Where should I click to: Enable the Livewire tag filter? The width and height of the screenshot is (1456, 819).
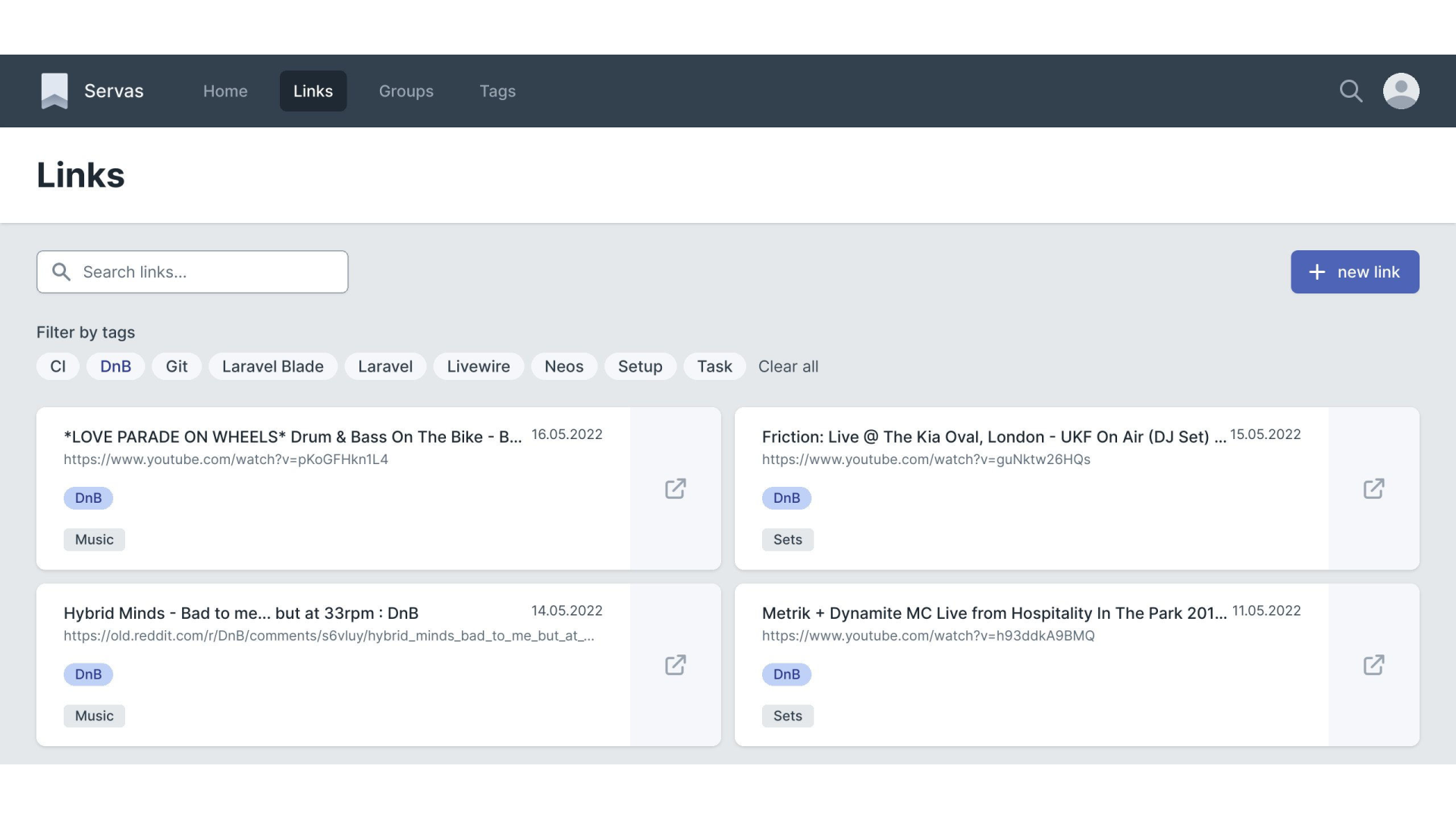478,366
